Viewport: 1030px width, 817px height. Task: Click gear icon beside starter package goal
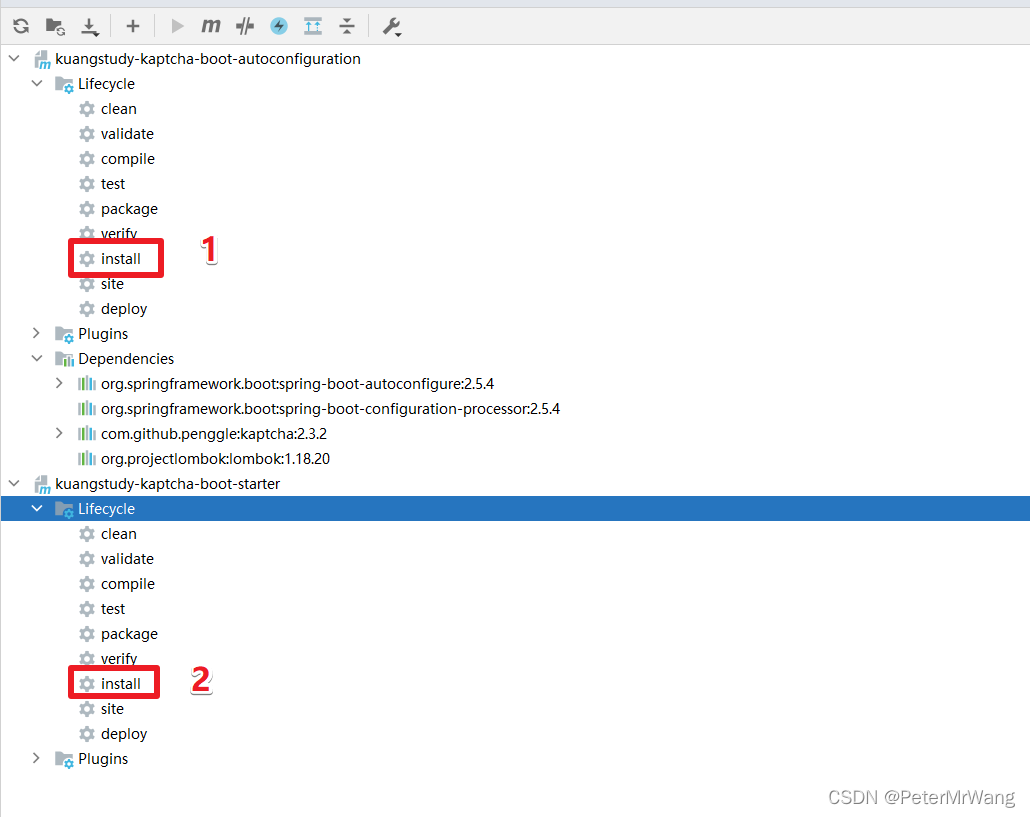click(87, 634)
